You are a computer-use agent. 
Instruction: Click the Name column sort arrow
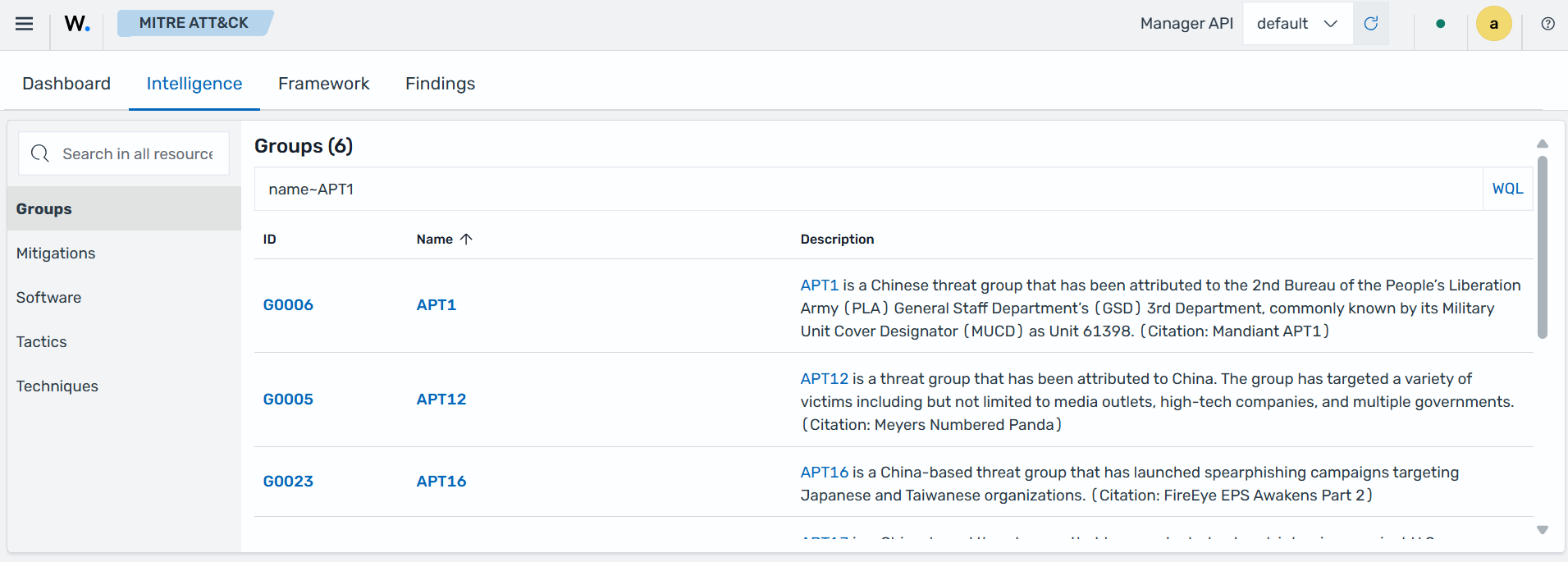(466, 240)
